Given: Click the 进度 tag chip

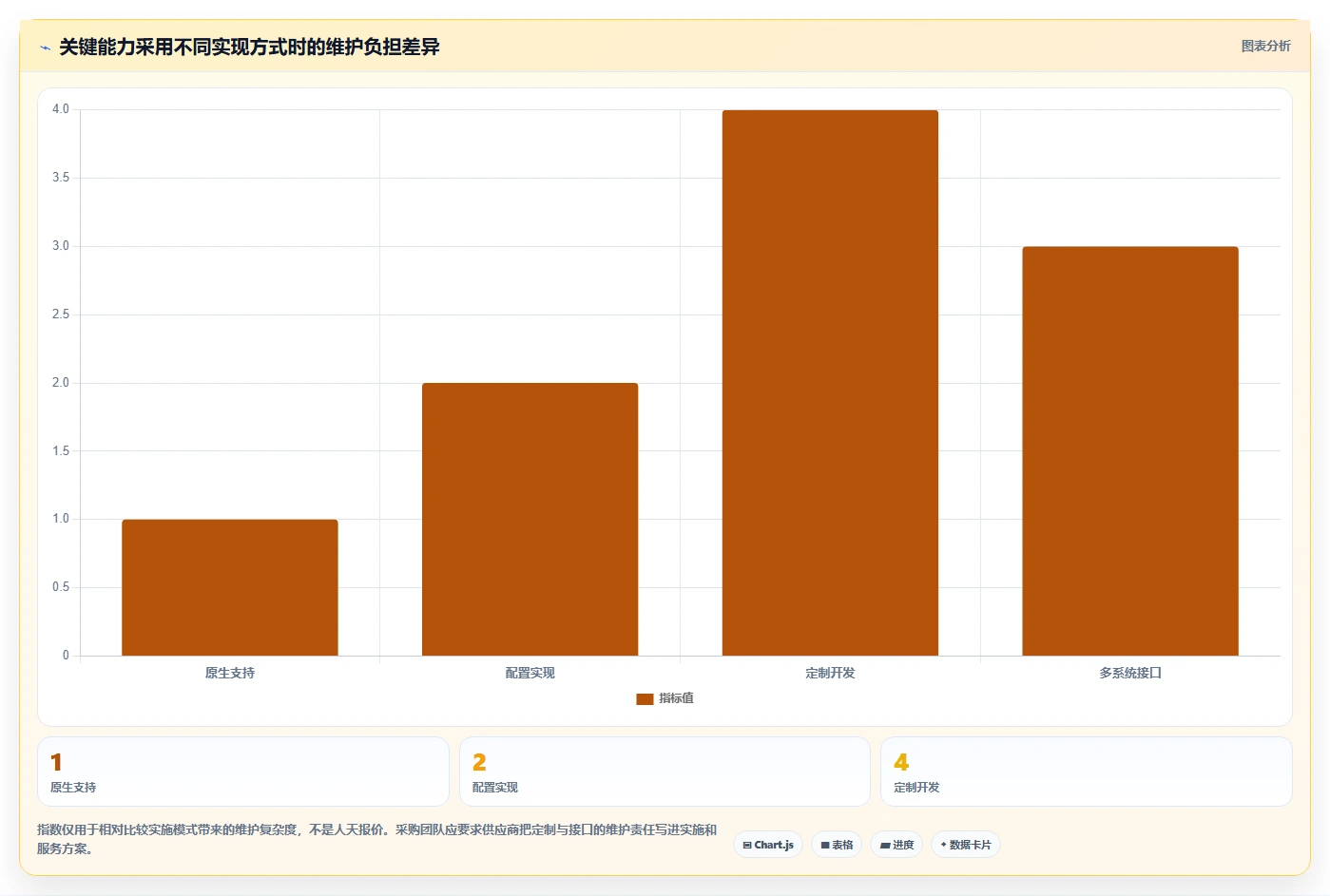Looking at the screenshot, I should pos(896,845).
